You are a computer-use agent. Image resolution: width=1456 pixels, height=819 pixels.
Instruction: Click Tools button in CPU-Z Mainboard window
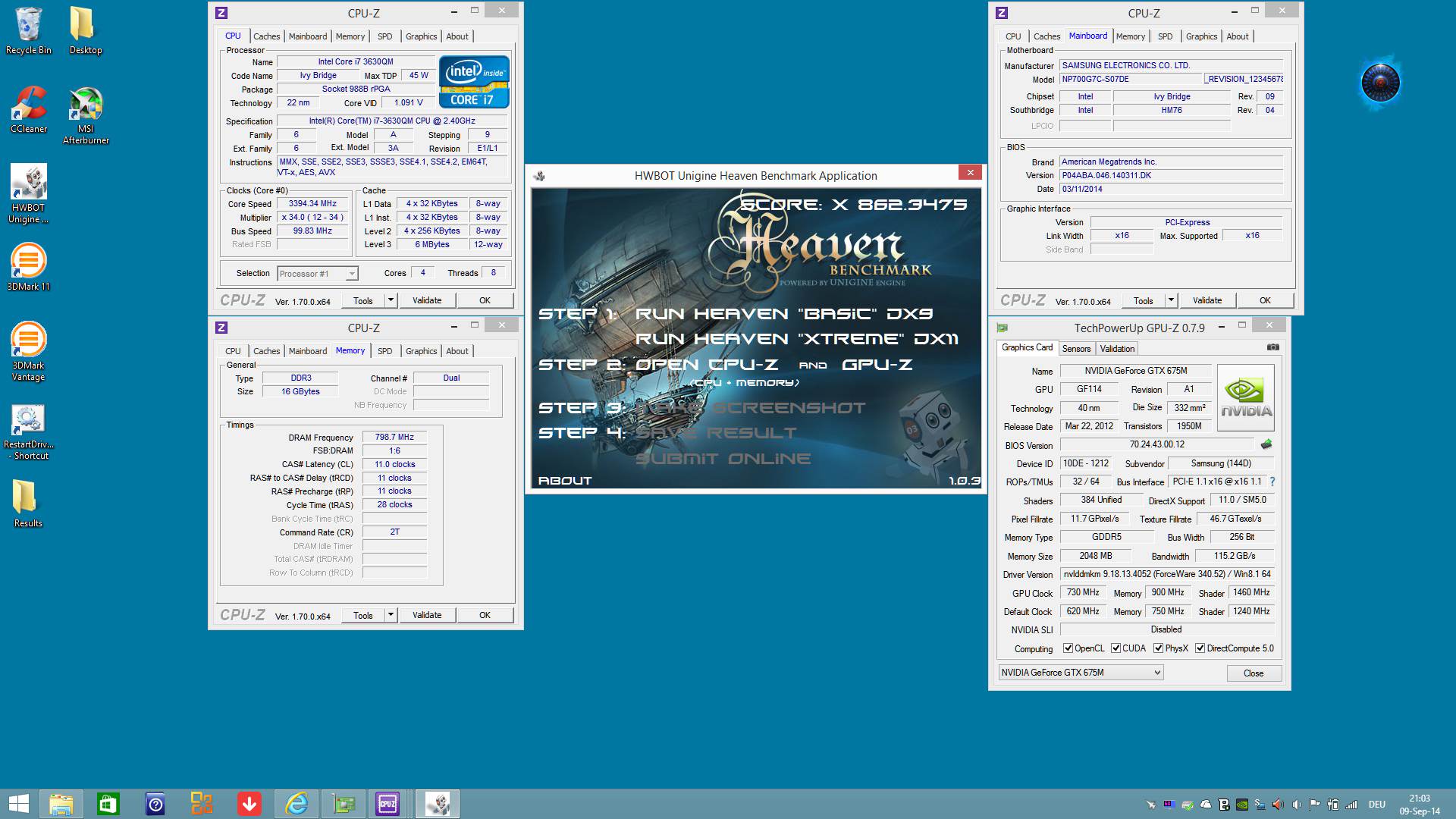(1143, 300)
